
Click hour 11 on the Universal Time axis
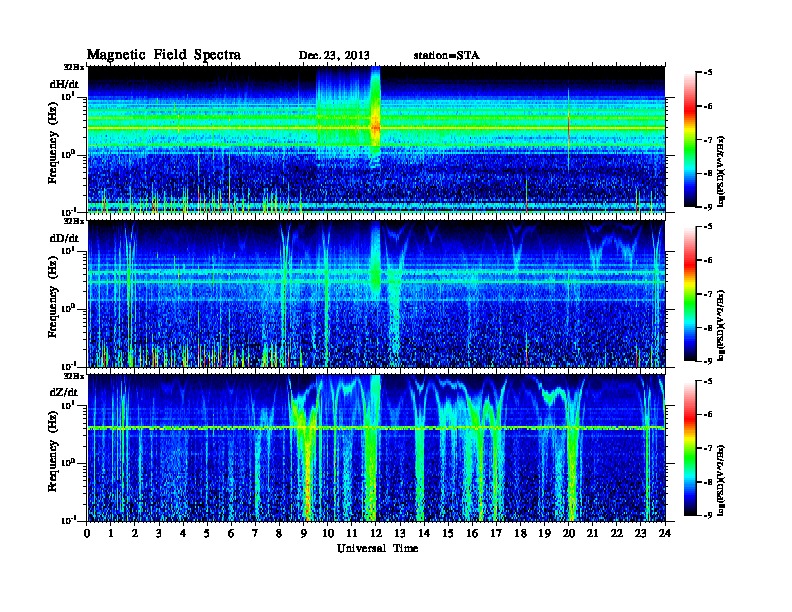tap(352, 533)
